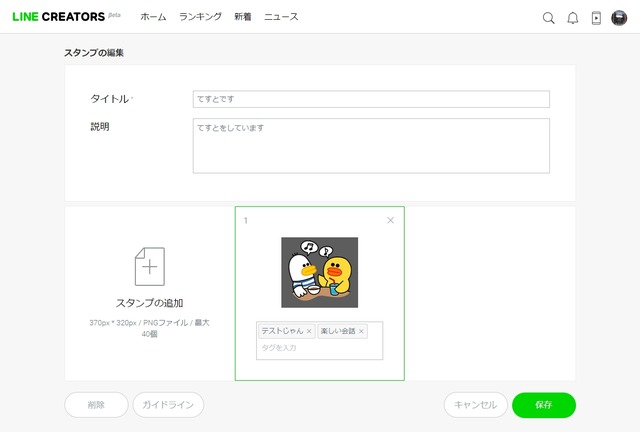
Task: Focus the 説明 description text area
Action: click(x=371, y=146)
